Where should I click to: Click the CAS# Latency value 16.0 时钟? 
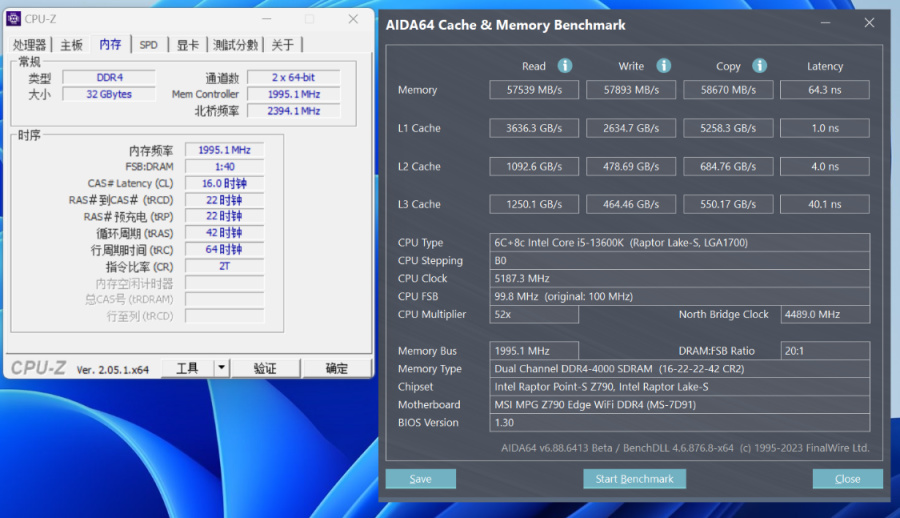[x=224, y=183]
